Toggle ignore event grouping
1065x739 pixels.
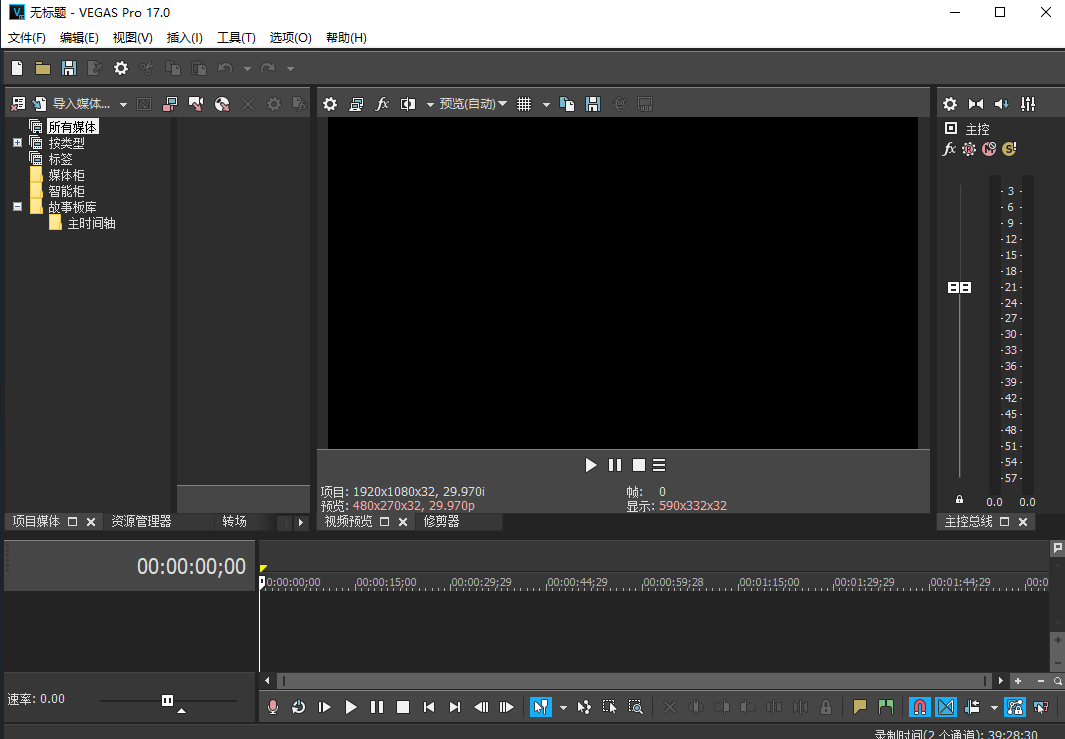tap(1041, 707)
